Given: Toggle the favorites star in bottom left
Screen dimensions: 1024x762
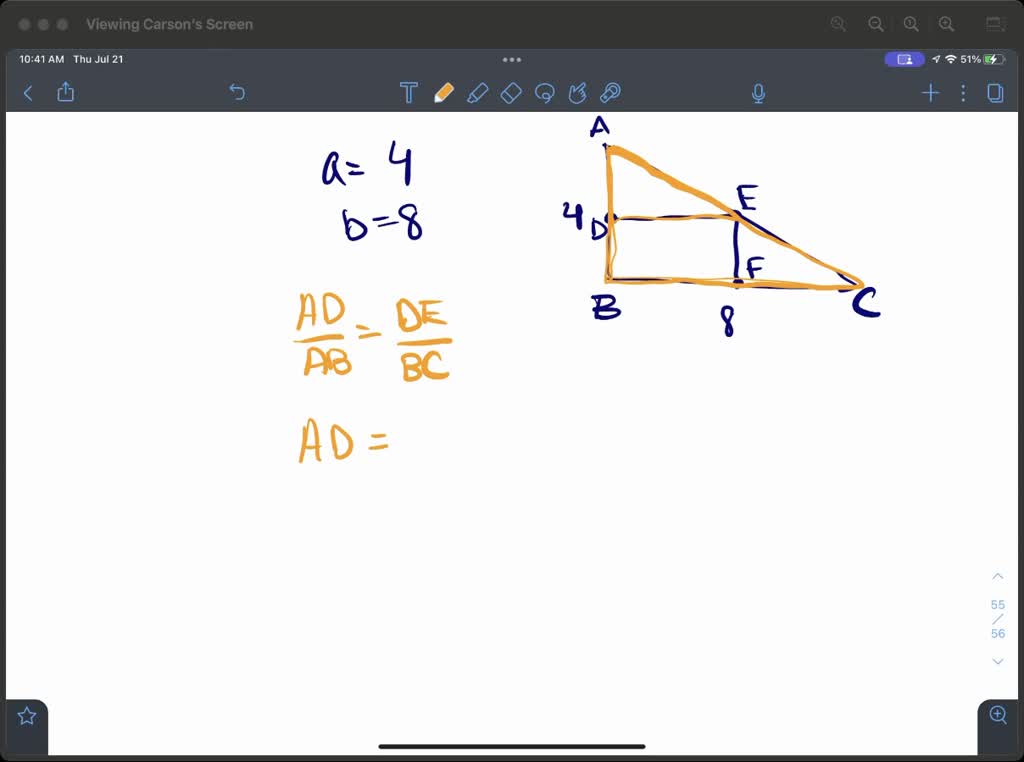Looking at the screenshot, I should coord(26,715).
